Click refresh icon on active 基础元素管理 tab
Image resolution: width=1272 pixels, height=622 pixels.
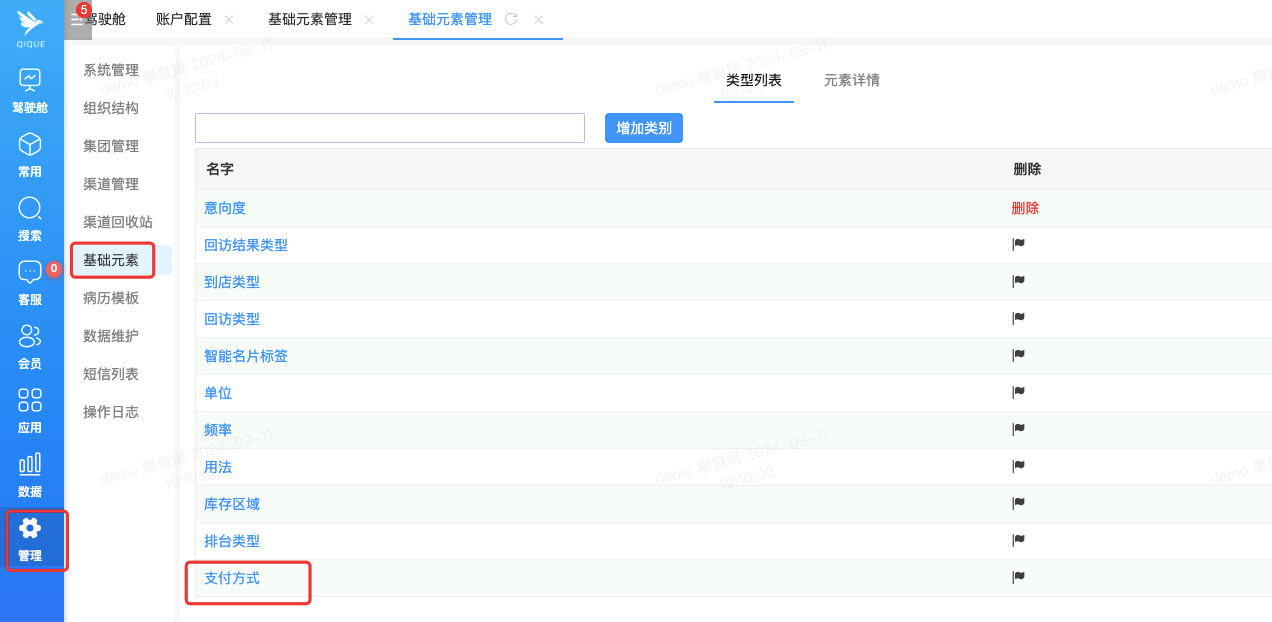click(511, 19)
